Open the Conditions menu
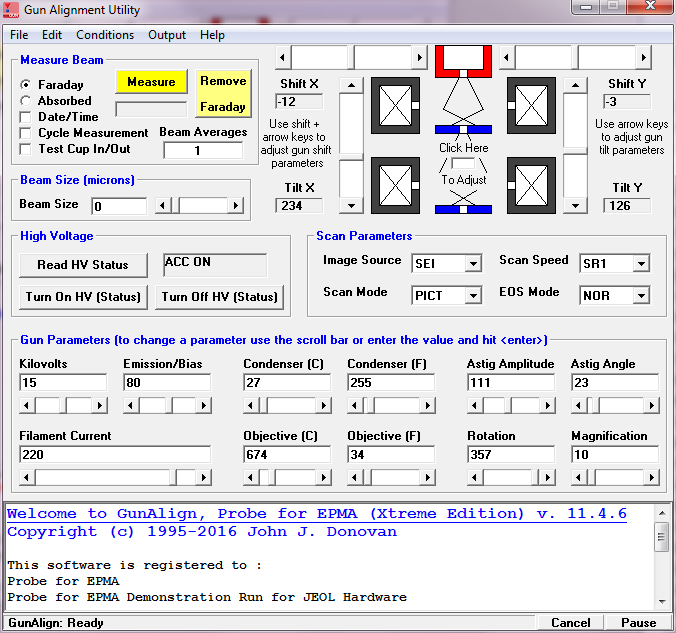Viewport: 676px width, 633px height. click(x=104, y=35)
